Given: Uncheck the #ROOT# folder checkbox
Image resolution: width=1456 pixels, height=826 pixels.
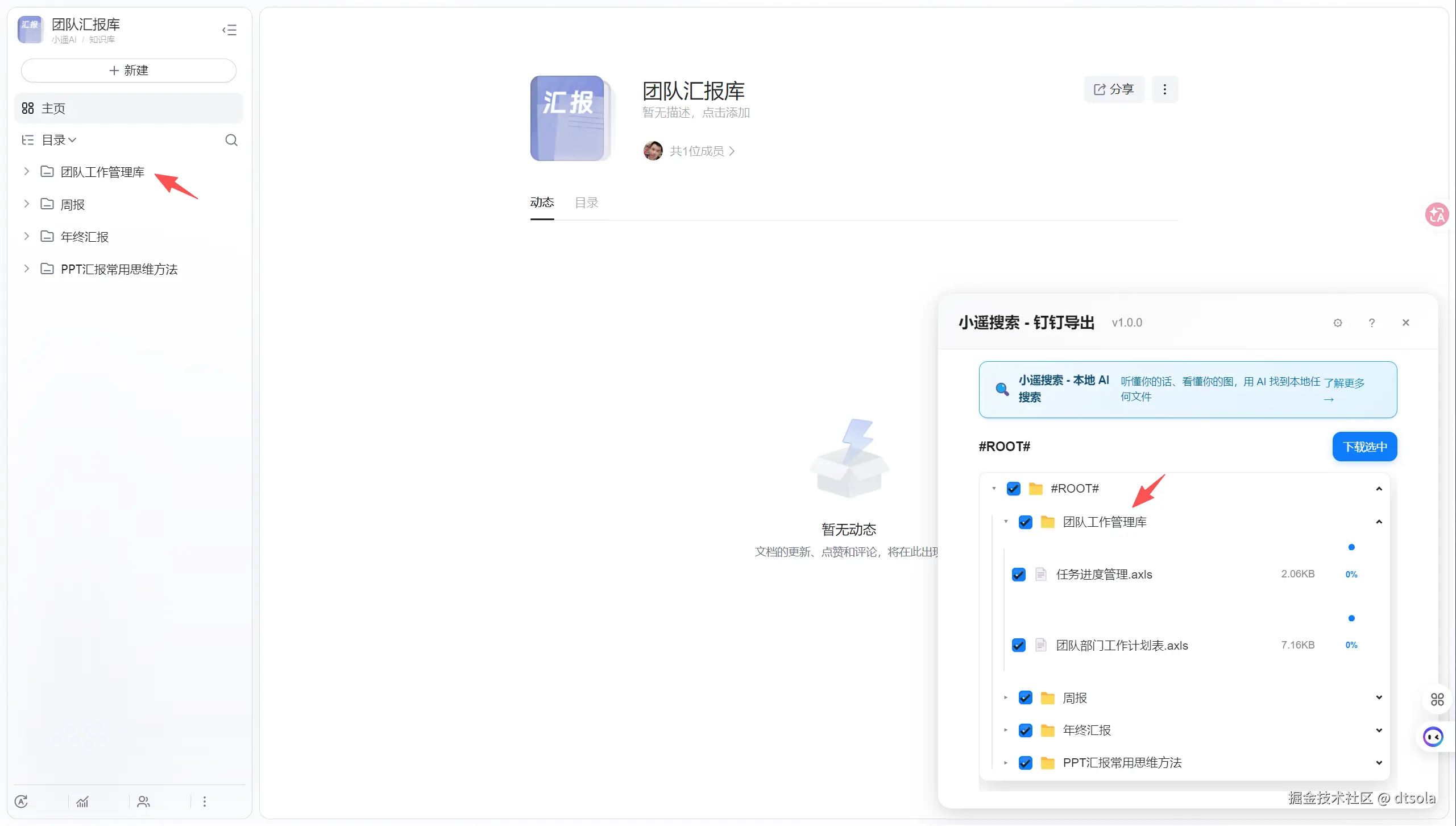Looking at the screenshot, I should click(x=1013, y=489).
